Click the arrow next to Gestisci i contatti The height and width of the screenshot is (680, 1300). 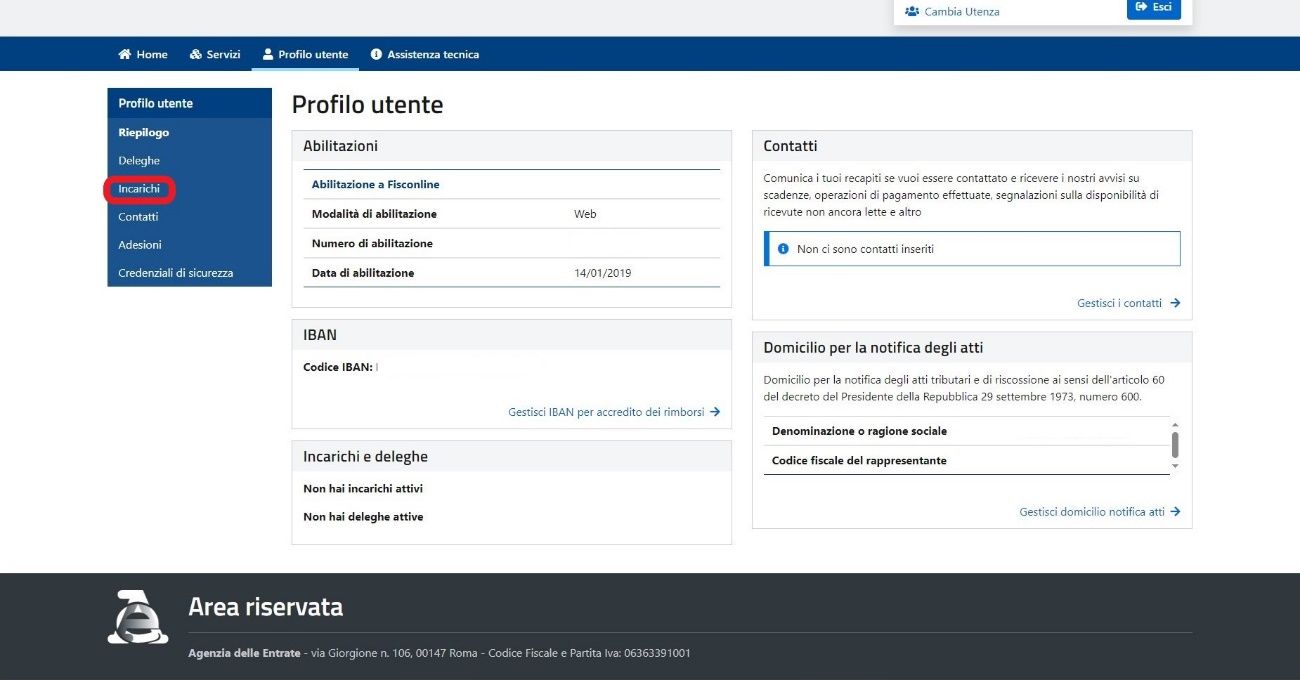click(x=1175, y=303)
